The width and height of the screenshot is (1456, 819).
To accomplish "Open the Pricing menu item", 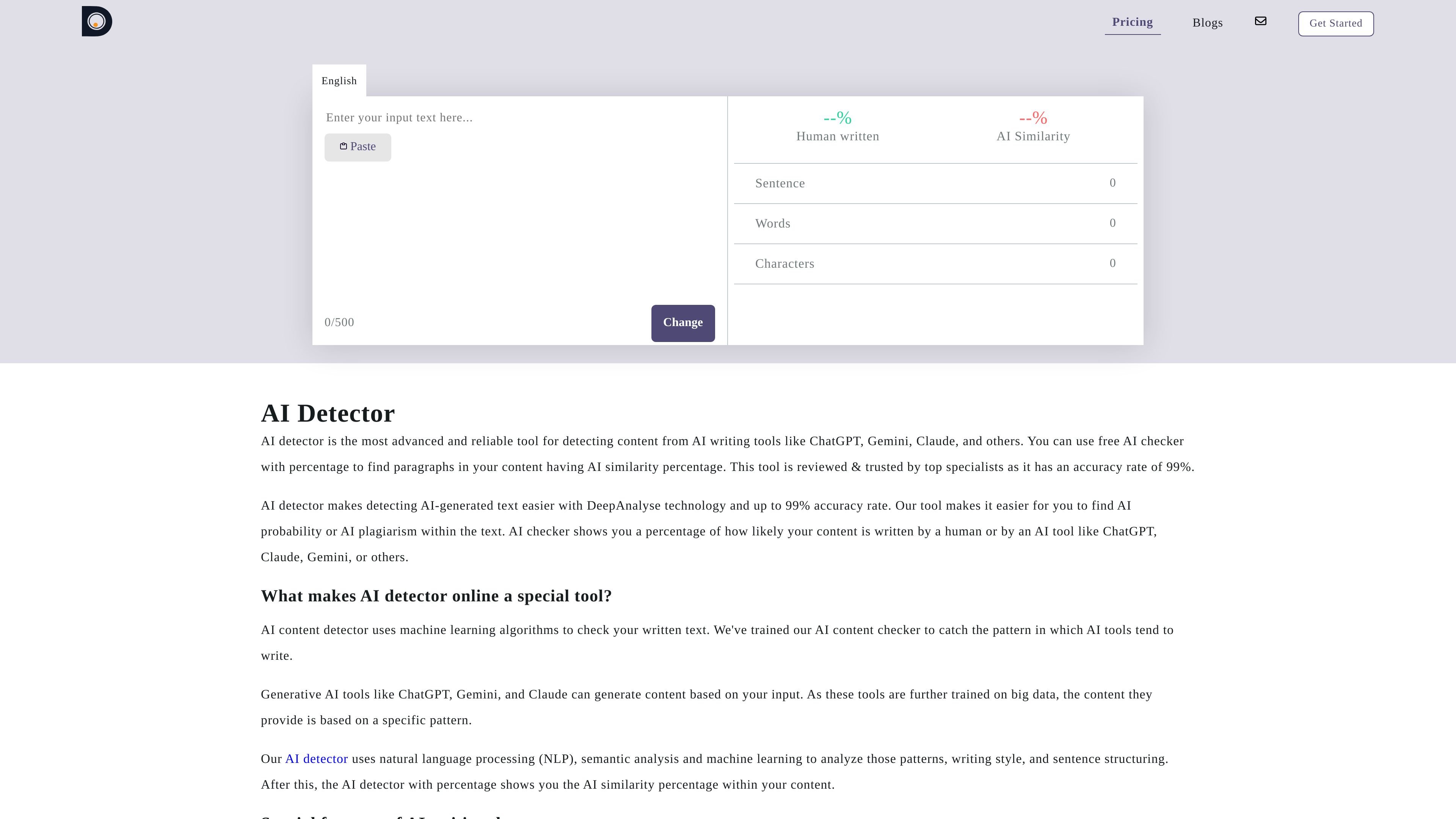I will tap(1132, 22).
